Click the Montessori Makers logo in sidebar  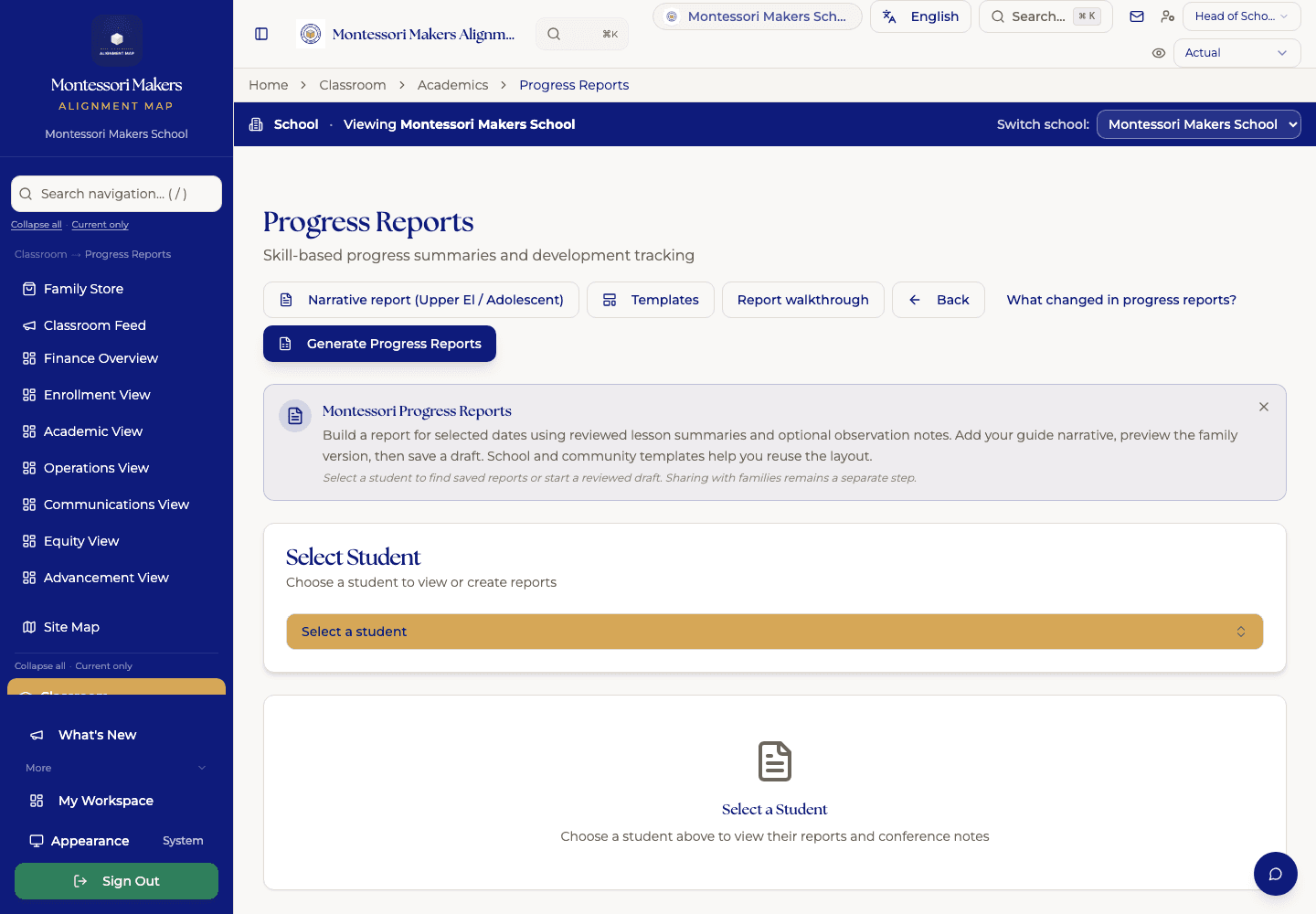coord(117,40)
